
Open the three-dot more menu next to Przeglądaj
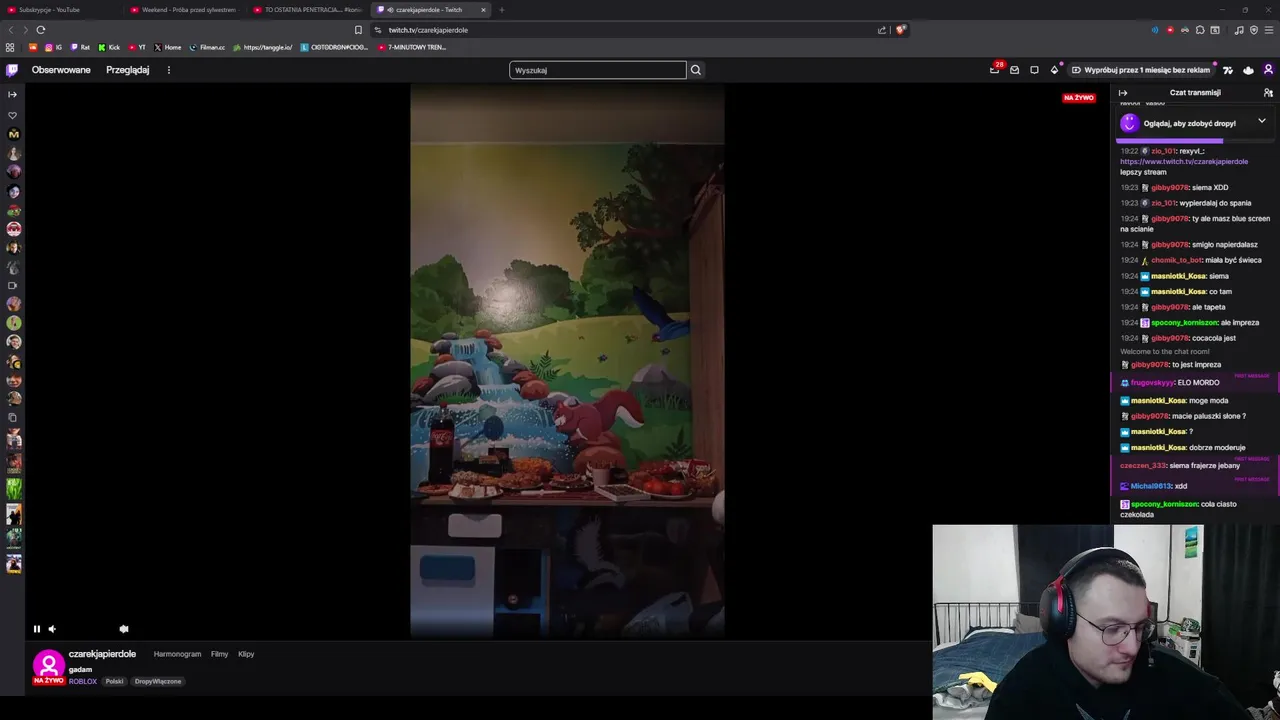coord(169,70)
